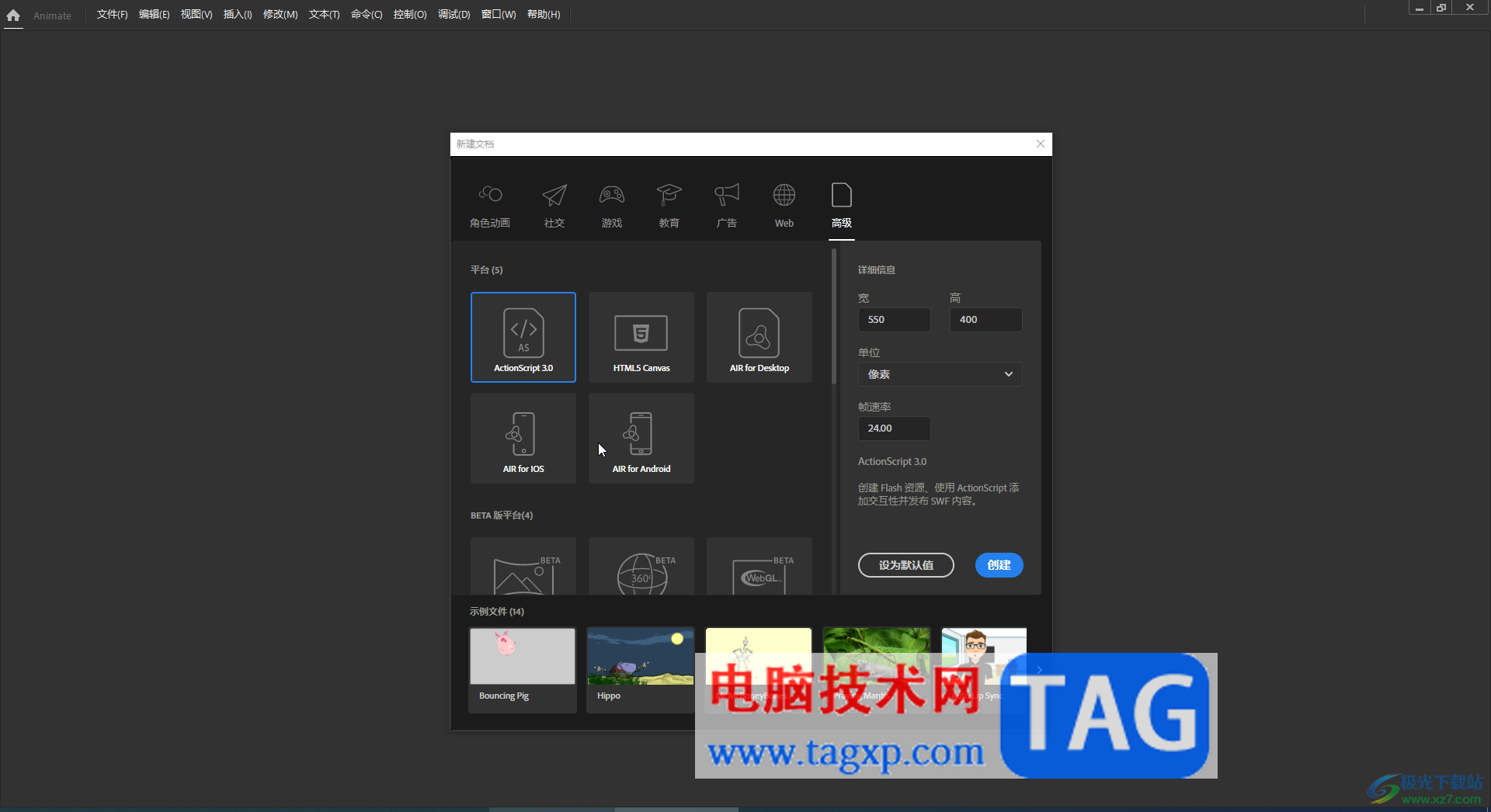Image resolution: width=1491 pixels, height=812 pixels.
Task: Open the 插入(I) menu
Action: tap(238, 15)
